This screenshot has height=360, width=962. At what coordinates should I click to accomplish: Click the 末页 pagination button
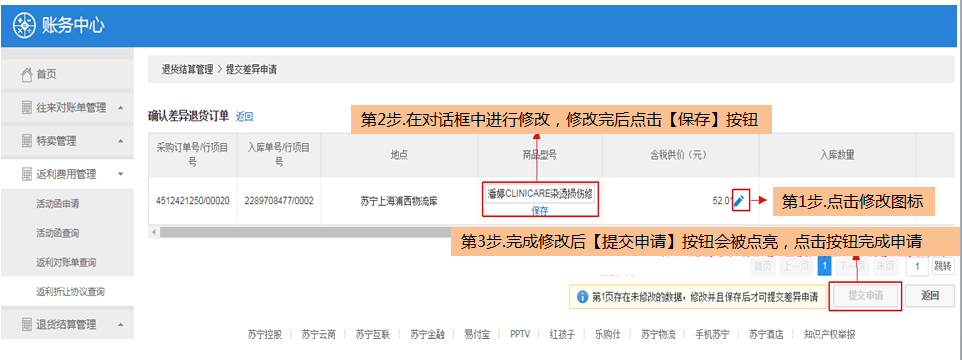885,266
